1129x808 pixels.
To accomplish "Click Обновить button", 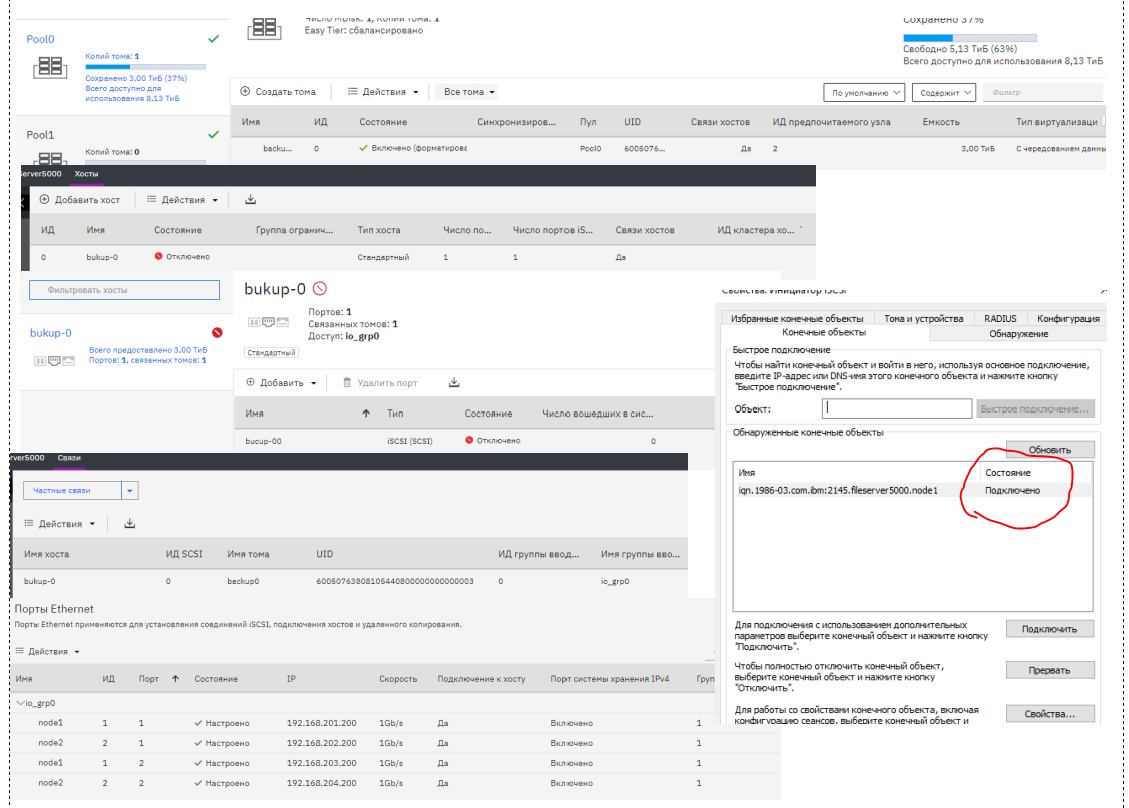I will pyautogui.click(x=1050, y=449).
